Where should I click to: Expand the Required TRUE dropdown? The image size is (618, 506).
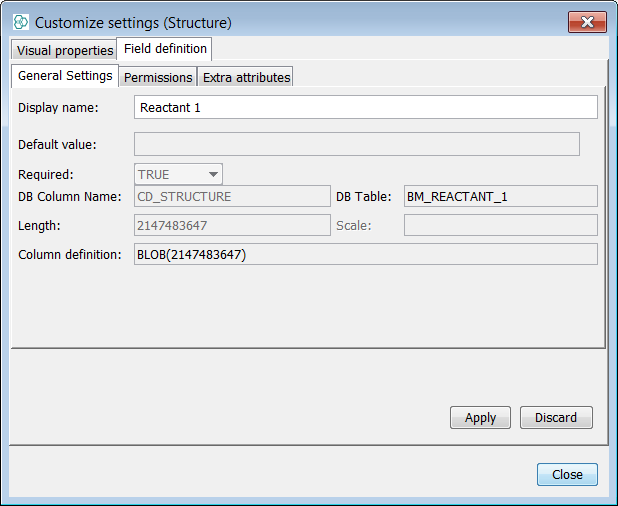coord(178,174)
